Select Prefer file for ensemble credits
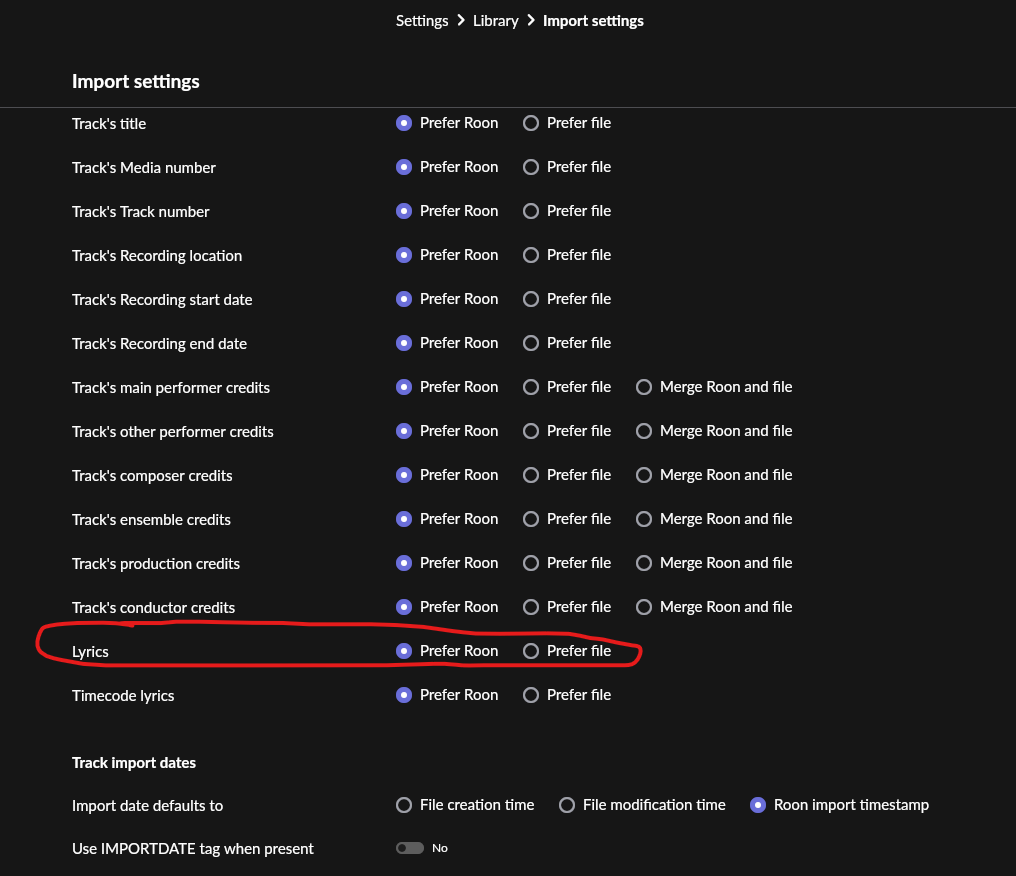 pos(531,519)
